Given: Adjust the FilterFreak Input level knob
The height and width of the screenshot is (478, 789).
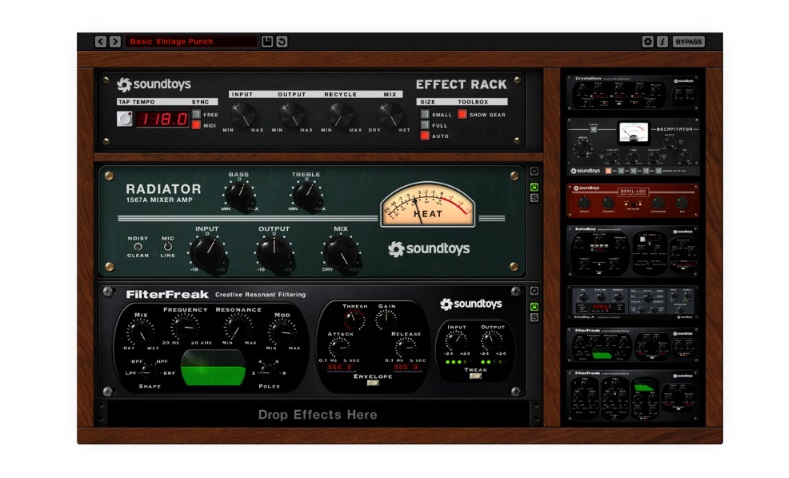Looking at the screenshot, I should (456, 341).
